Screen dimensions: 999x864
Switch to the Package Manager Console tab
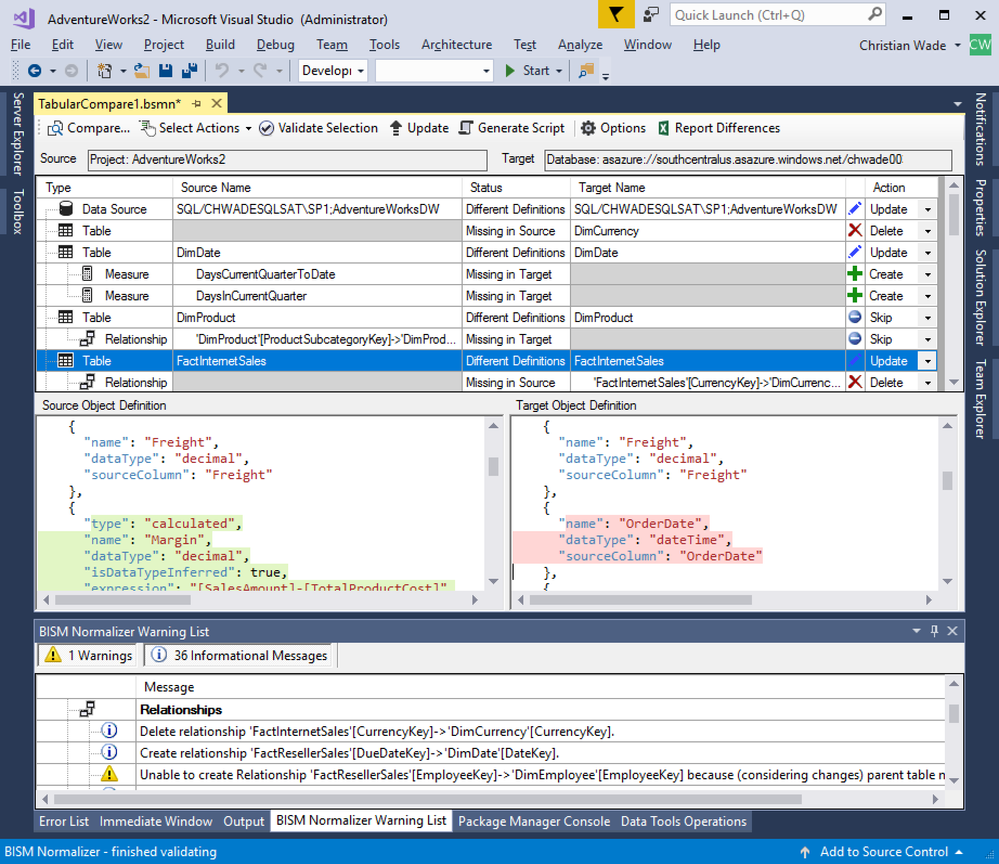533,821
